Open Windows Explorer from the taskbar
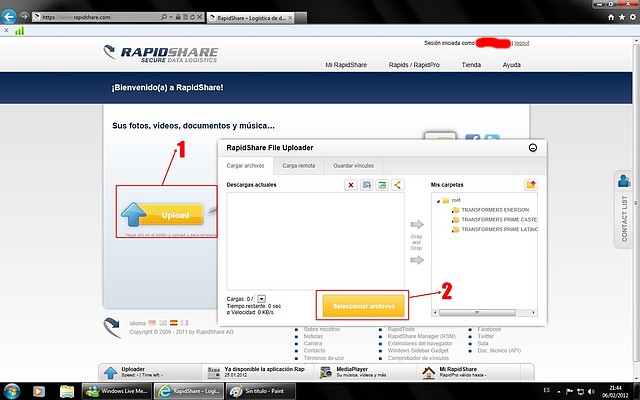The width and height of the screenshot is (640, 400). click(x=67, y=391)
